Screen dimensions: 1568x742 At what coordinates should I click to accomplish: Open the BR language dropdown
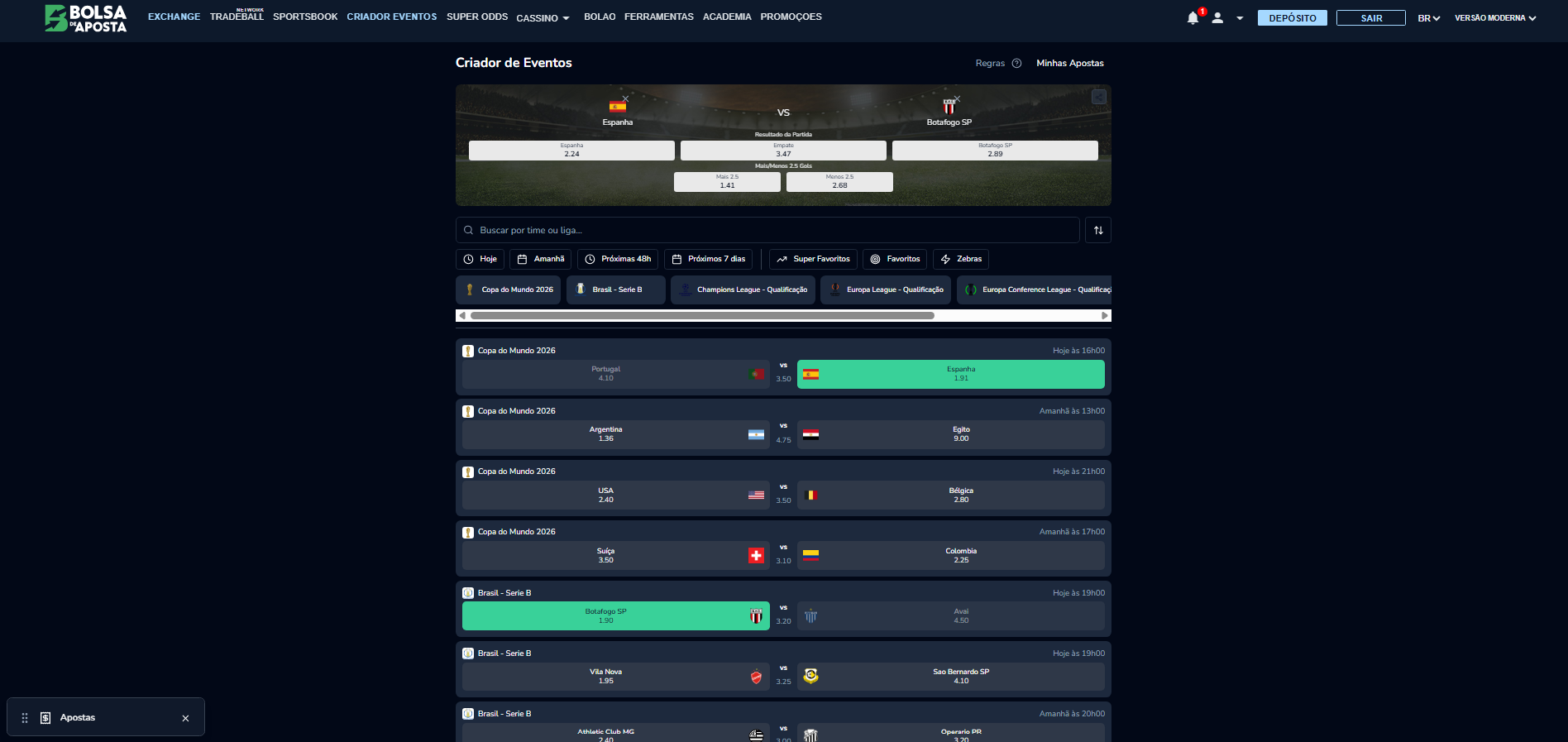click(1429, 18)
